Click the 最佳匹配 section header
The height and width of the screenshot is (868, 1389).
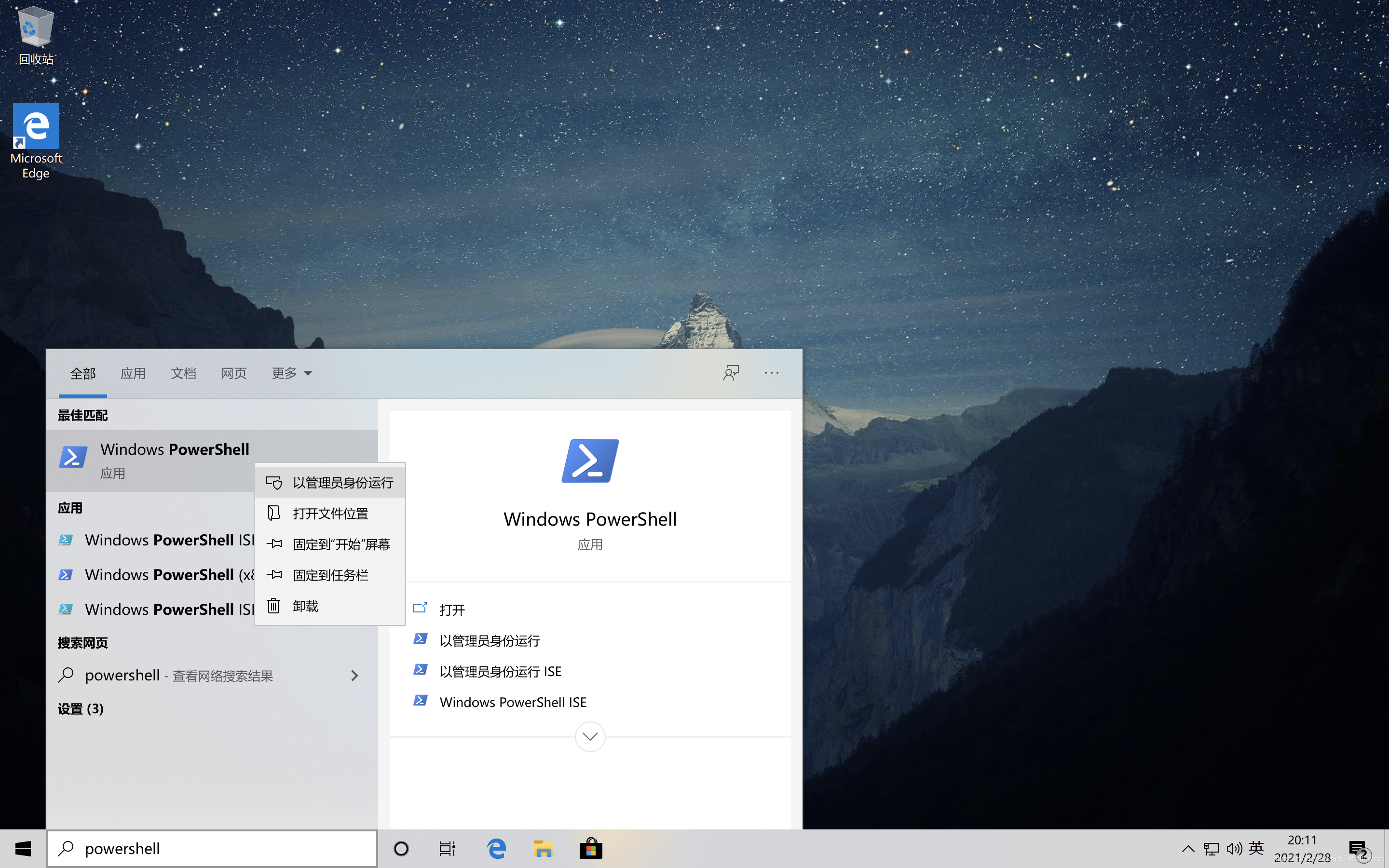tap(82, 416)
